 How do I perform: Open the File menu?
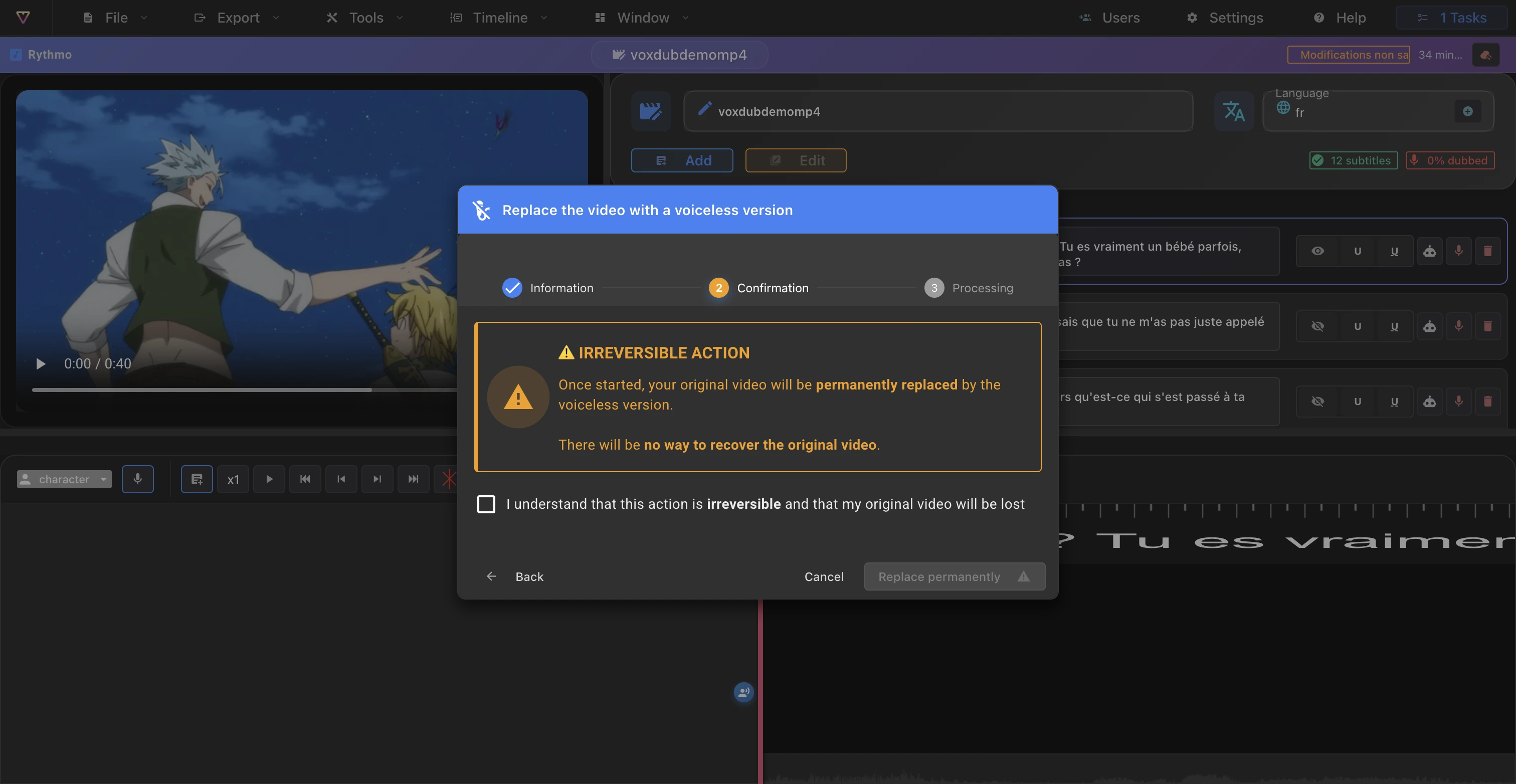point(115,18)
